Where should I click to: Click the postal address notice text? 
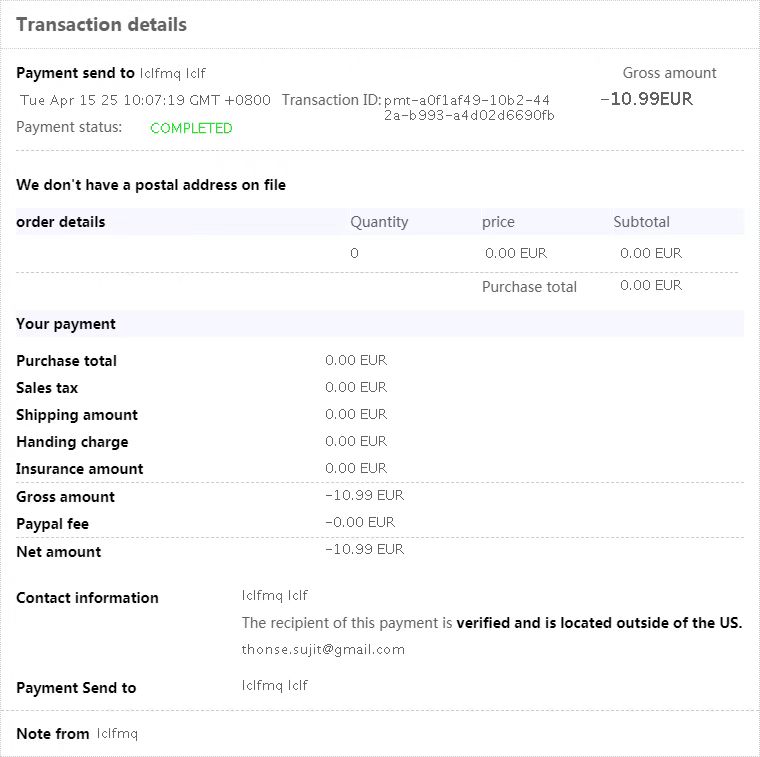(151, 185)
